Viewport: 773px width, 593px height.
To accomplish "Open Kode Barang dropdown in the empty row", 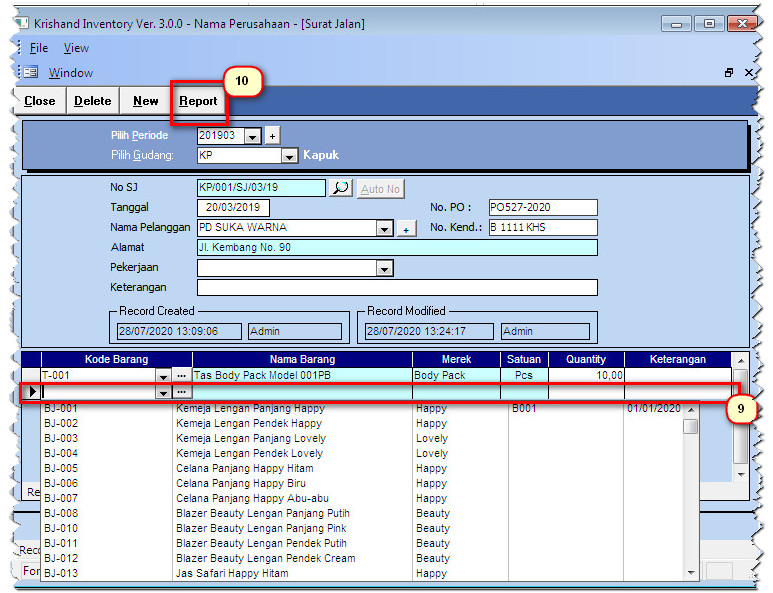I will coord(163,392).
